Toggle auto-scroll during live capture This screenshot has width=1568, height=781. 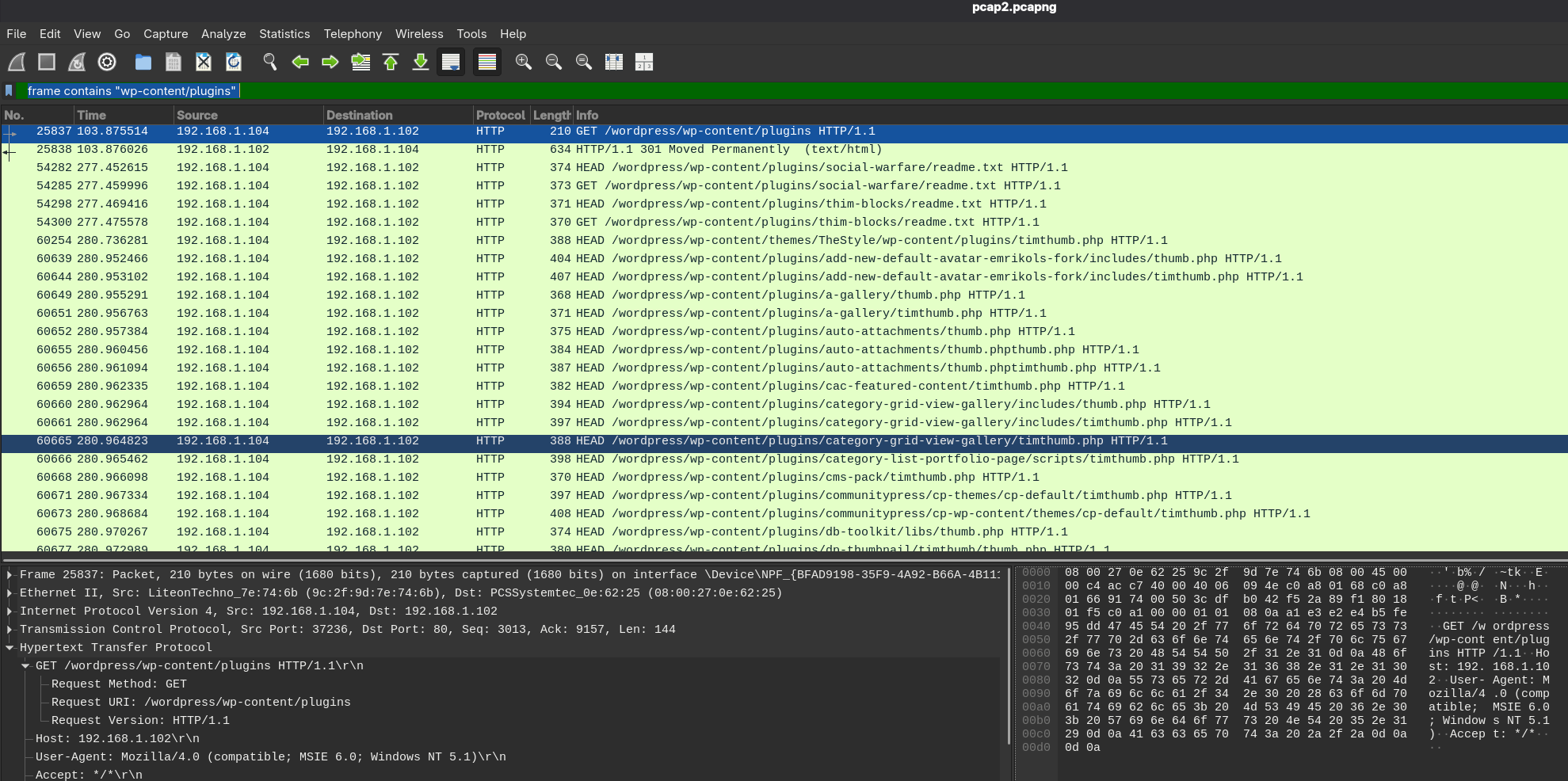[451, 62]
